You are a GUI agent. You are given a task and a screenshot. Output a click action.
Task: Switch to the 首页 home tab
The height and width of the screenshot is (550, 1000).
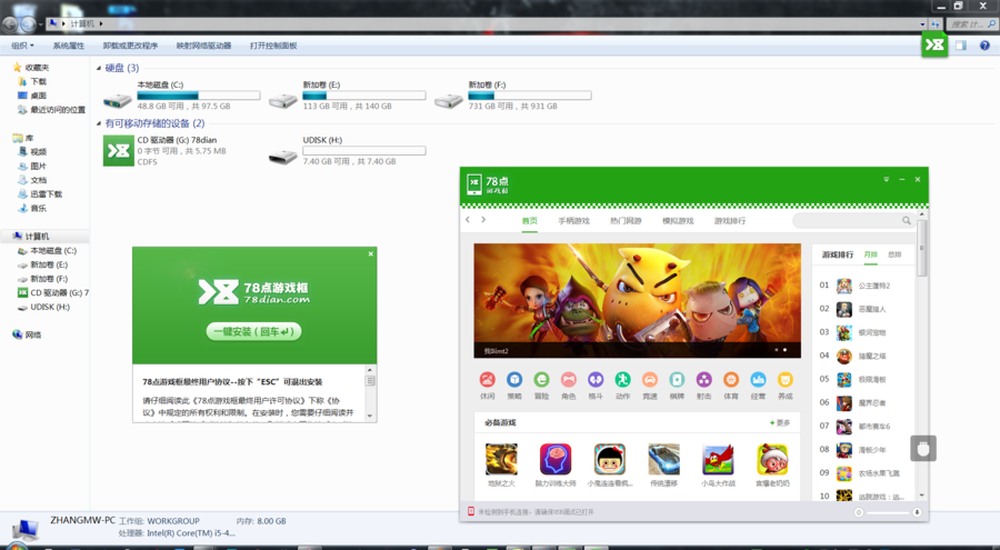click(x=529, y=221)
